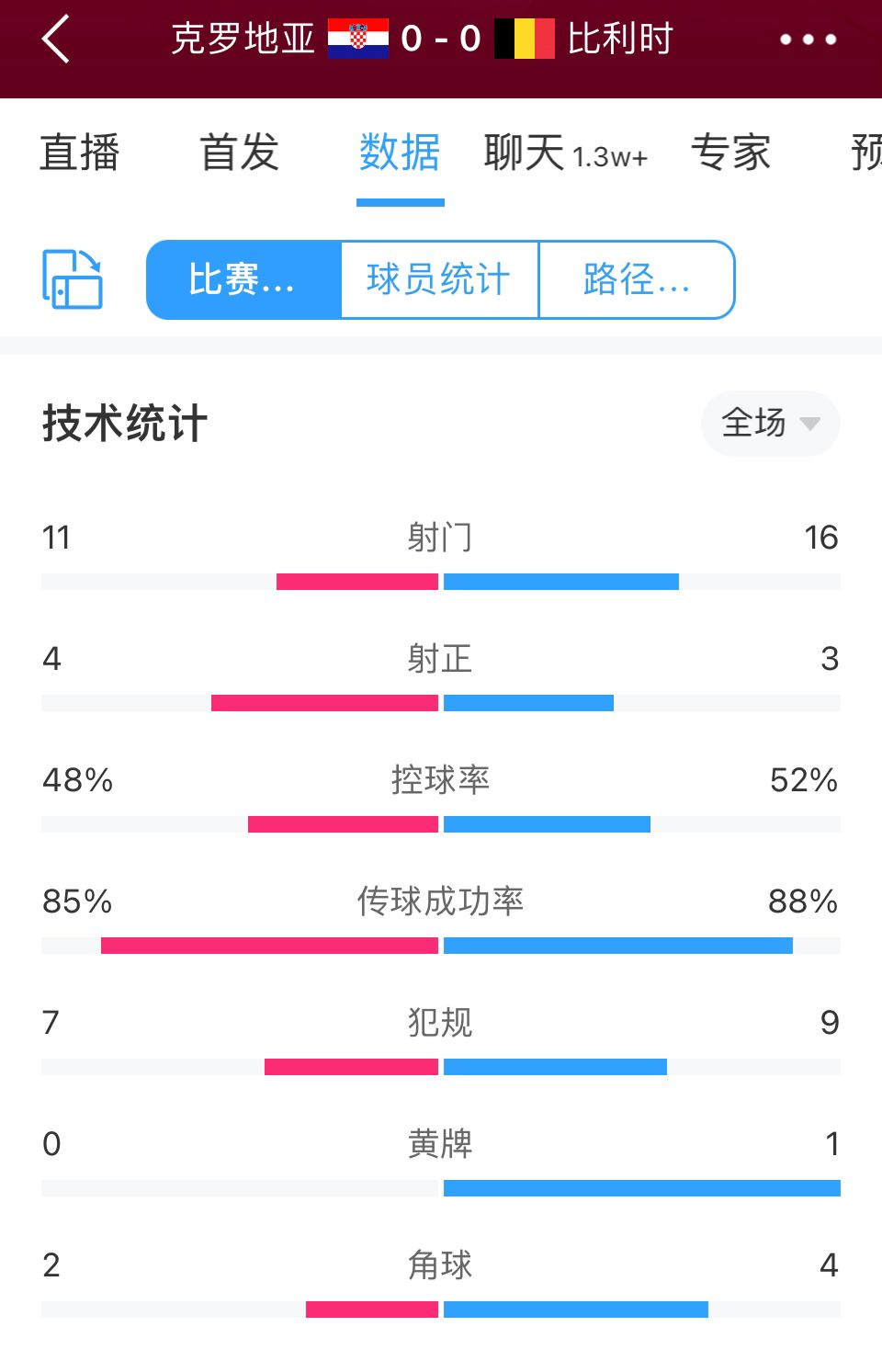Open the three-dot more options menu
Screen dimensions: 882x1372
808,40
